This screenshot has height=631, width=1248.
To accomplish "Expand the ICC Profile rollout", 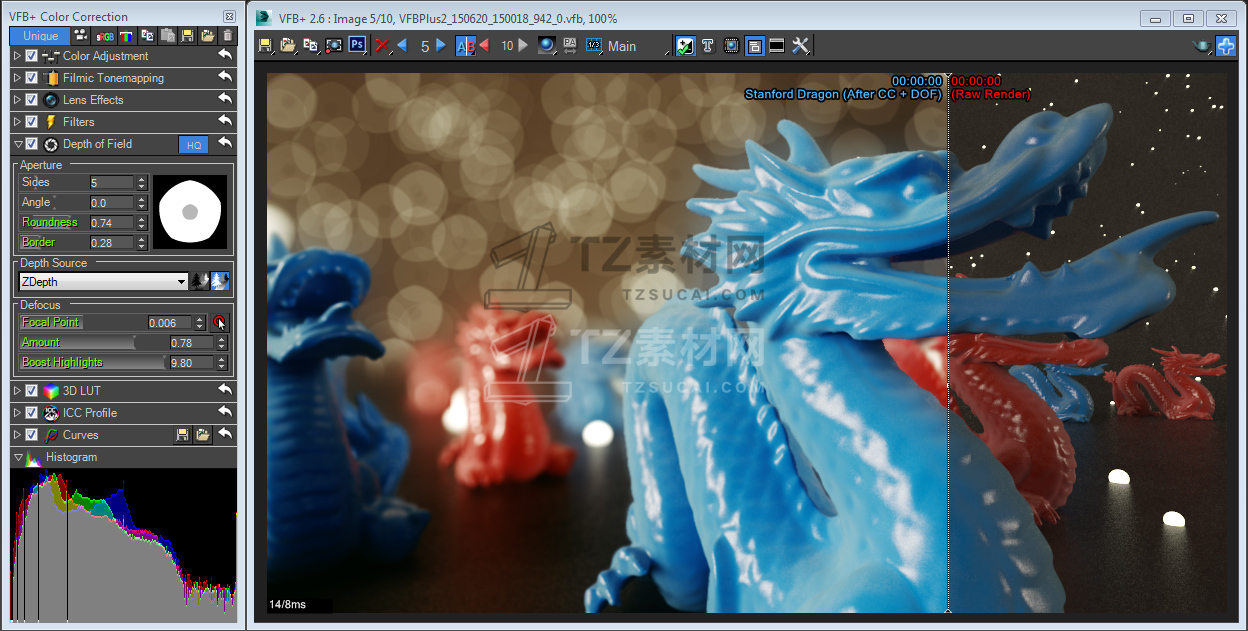I will coord(18,413).
